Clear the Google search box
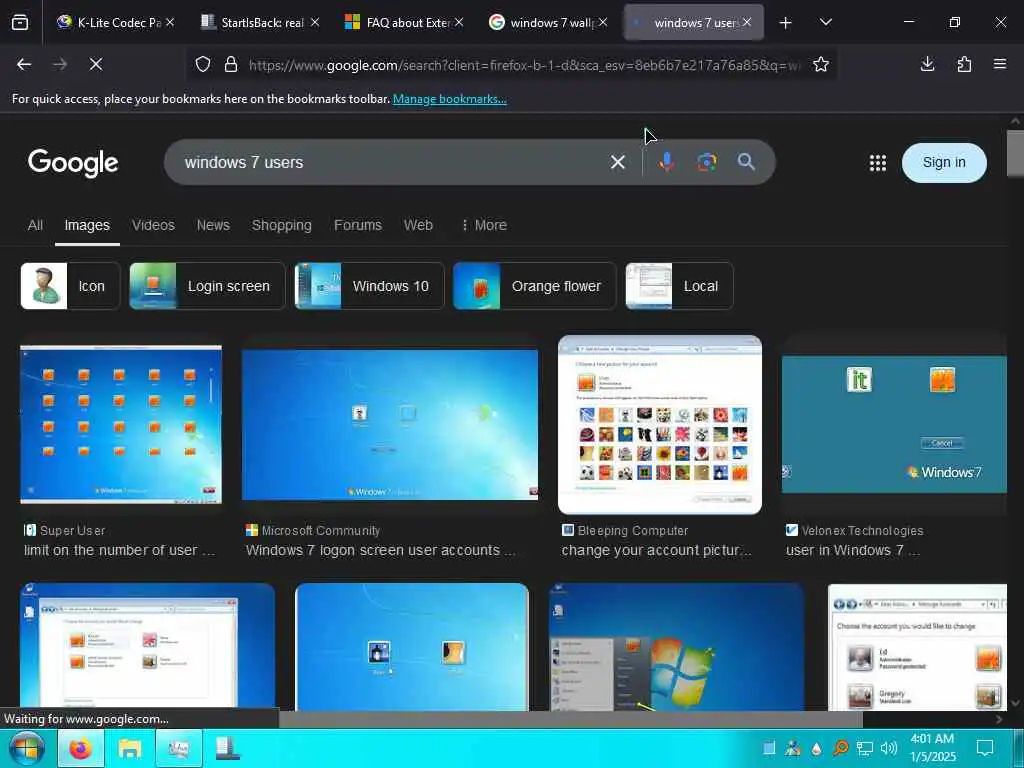Viewport: 1024px width, 768px height. click(618, 162)
